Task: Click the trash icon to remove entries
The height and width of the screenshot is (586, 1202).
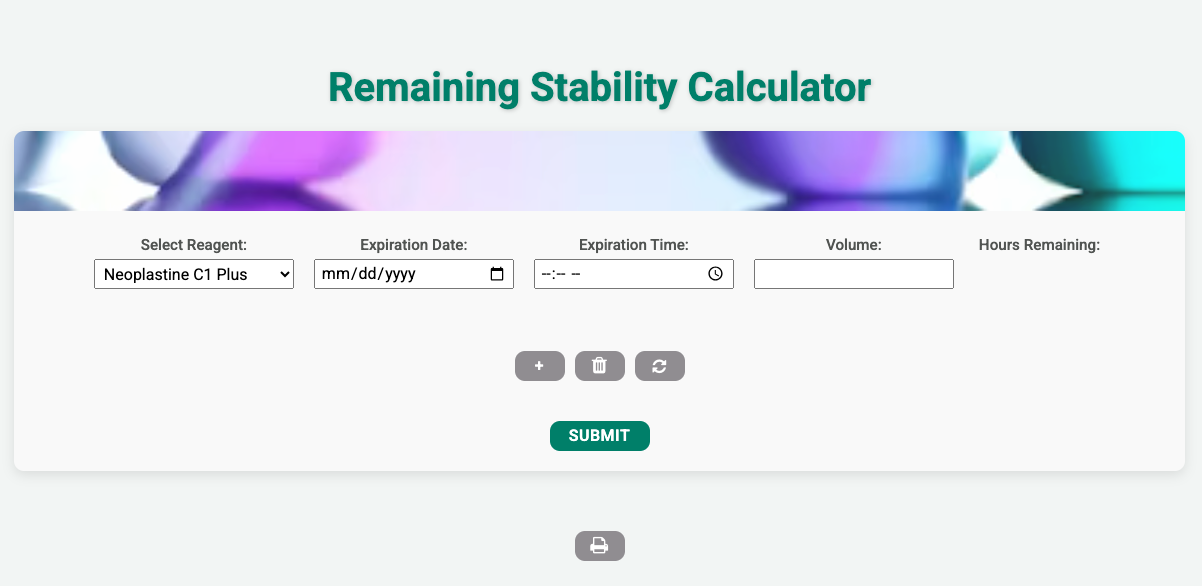Action: (600, 366)
